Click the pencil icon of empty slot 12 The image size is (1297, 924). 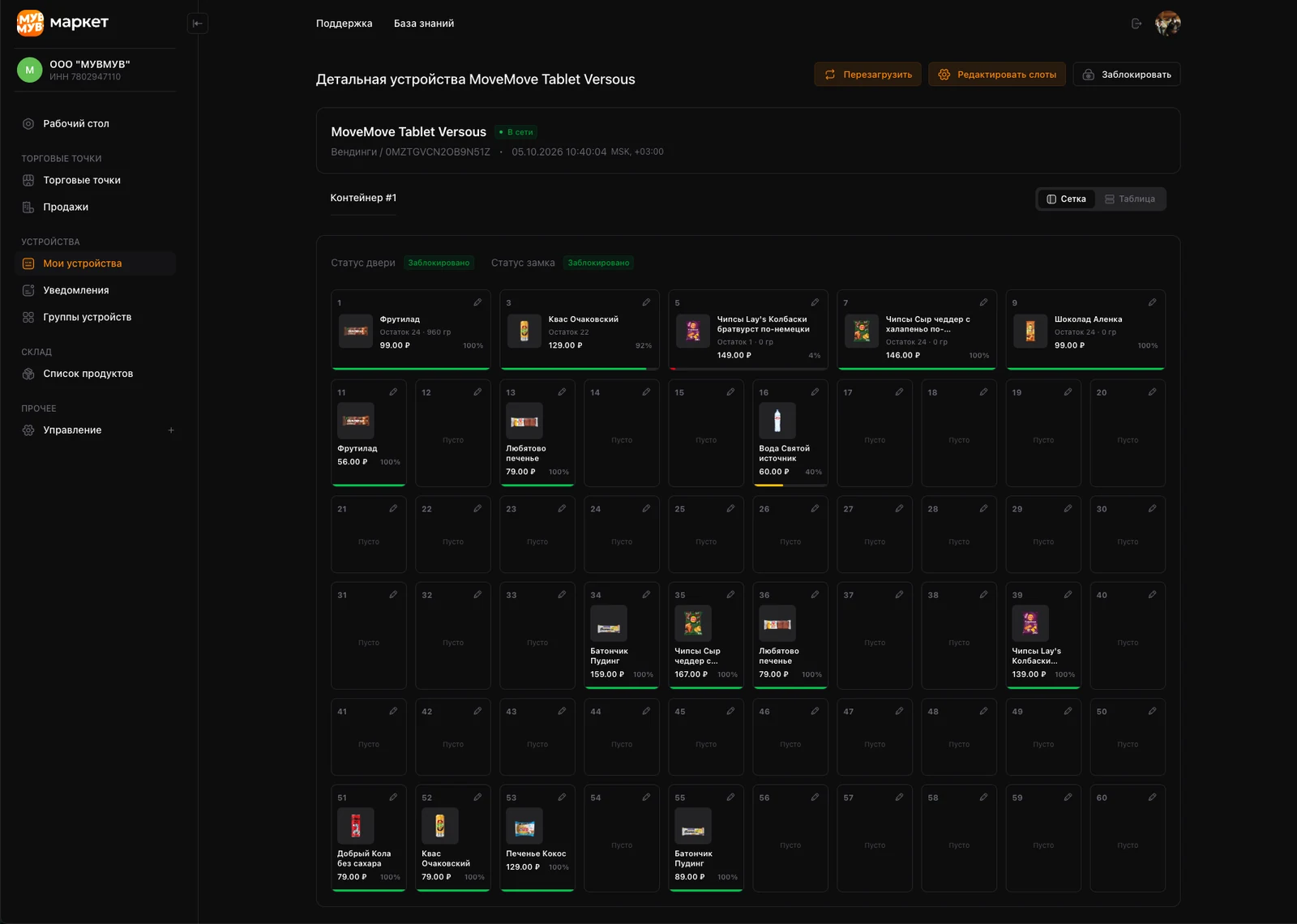[477, 392]
